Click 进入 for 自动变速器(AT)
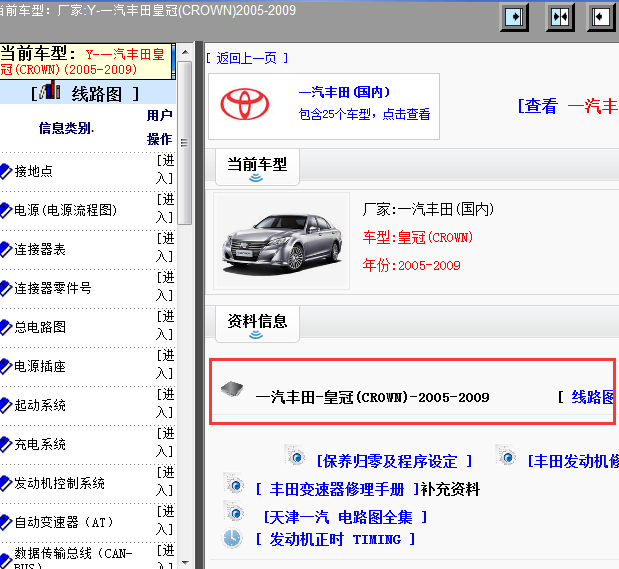Viewport: 619px width, 569px height. (165, 520)
